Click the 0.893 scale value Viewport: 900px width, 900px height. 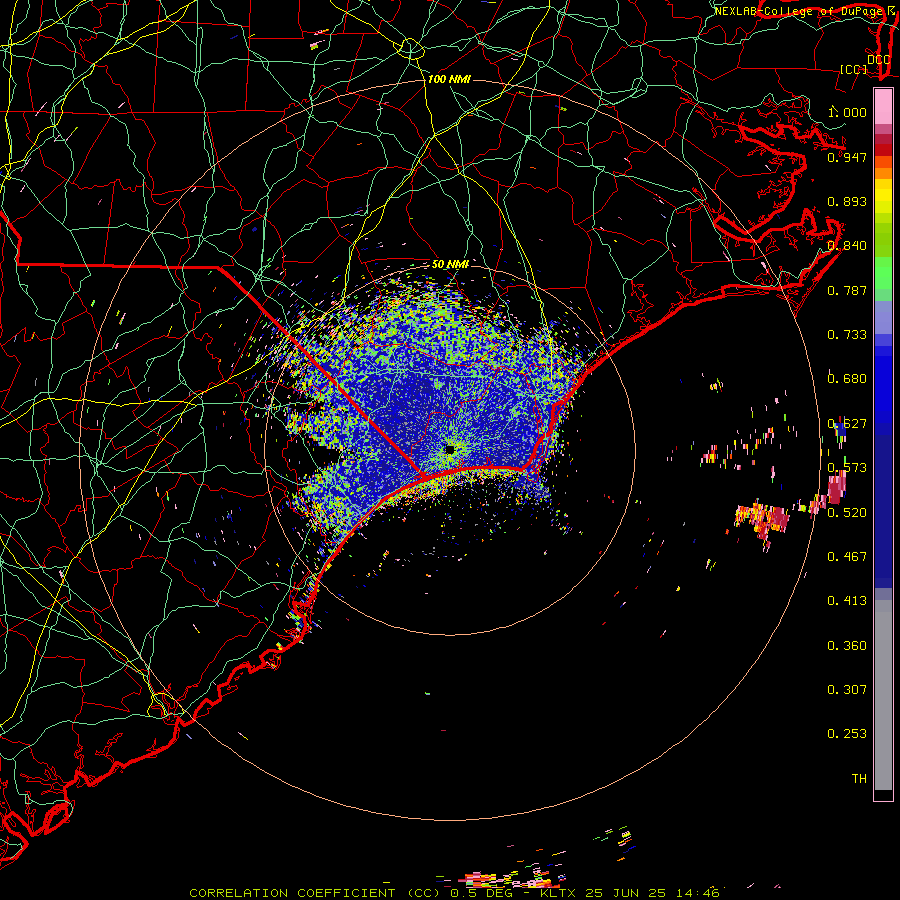[847, 201]
